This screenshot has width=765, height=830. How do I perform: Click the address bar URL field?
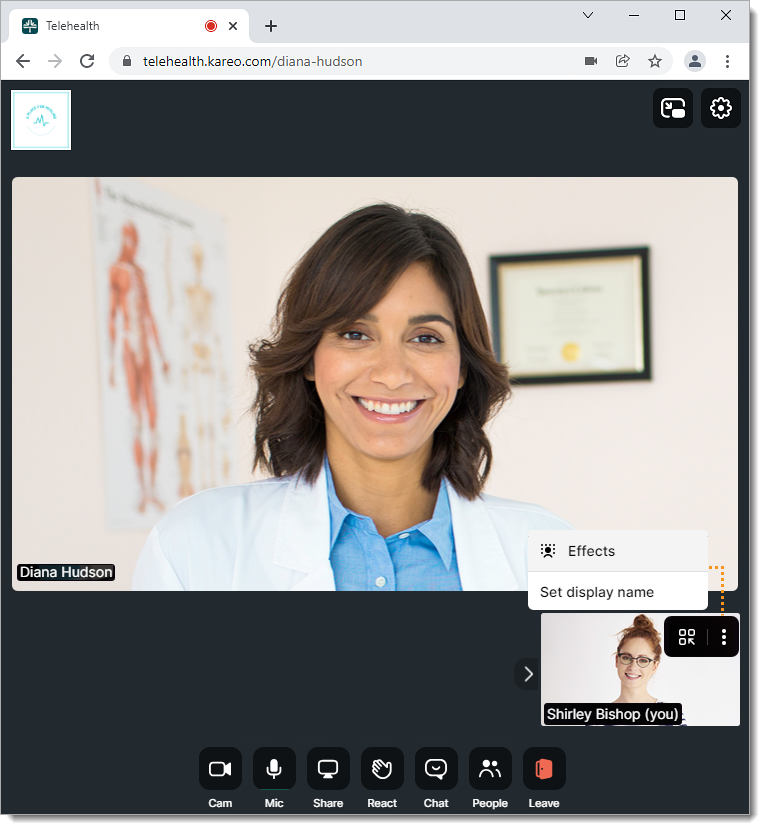click(350, 61)
